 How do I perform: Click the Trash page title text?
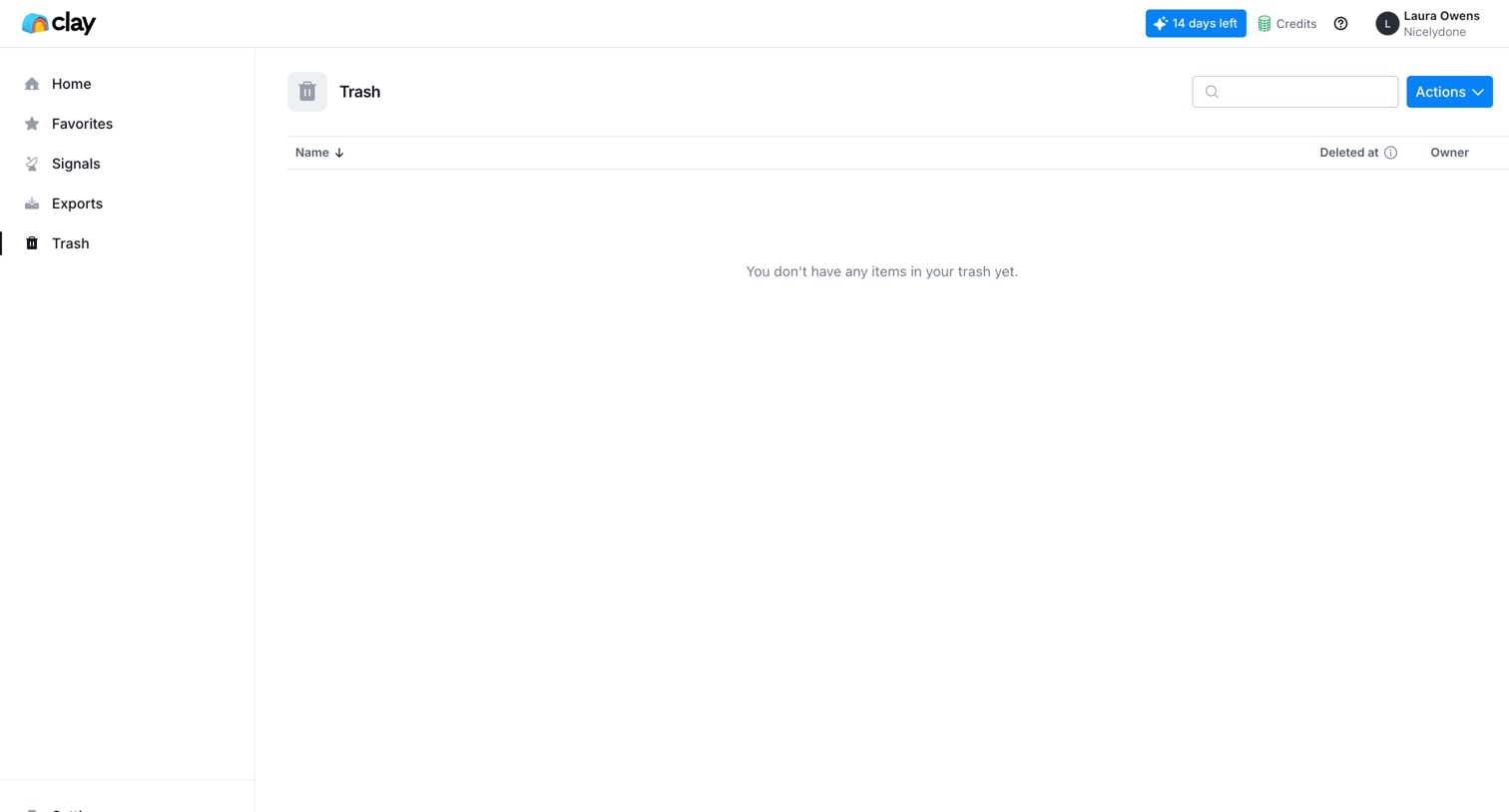pos(359,92)
